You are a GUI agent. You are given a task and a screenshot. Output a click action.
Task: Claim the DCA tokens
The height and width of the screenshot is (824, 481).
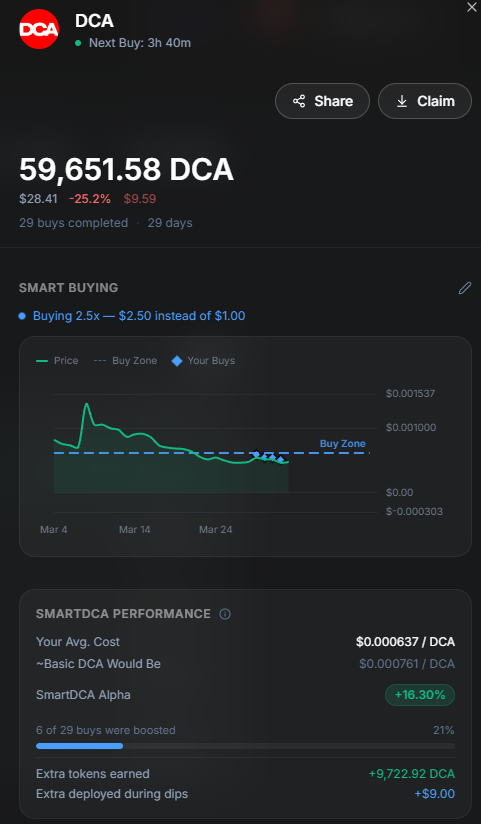click(425, 101)
